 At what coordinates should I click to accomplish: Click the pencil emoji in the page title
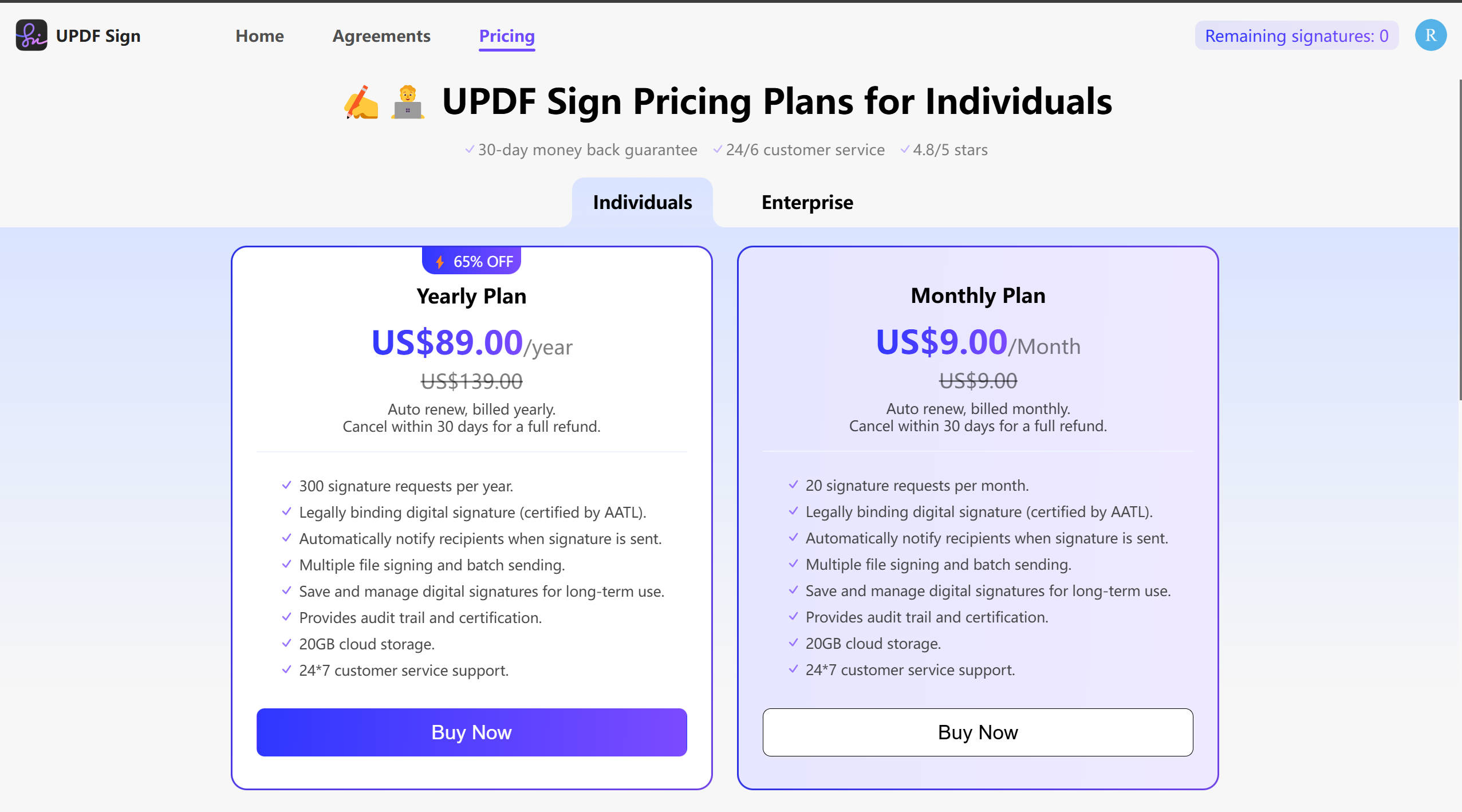[x=361, y=101]
